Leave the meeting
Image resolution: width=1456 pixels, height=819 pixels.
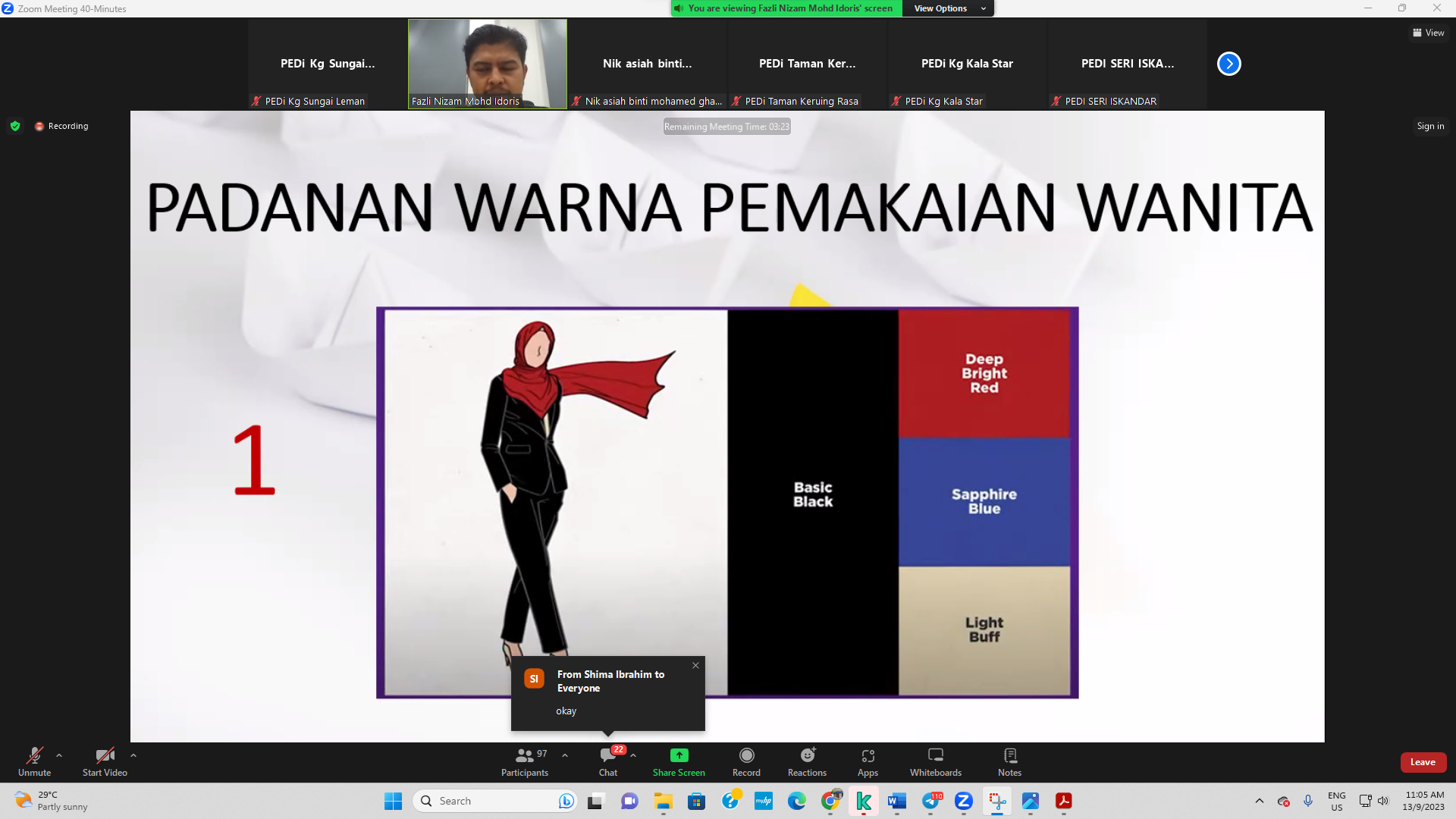[1423, 762]
